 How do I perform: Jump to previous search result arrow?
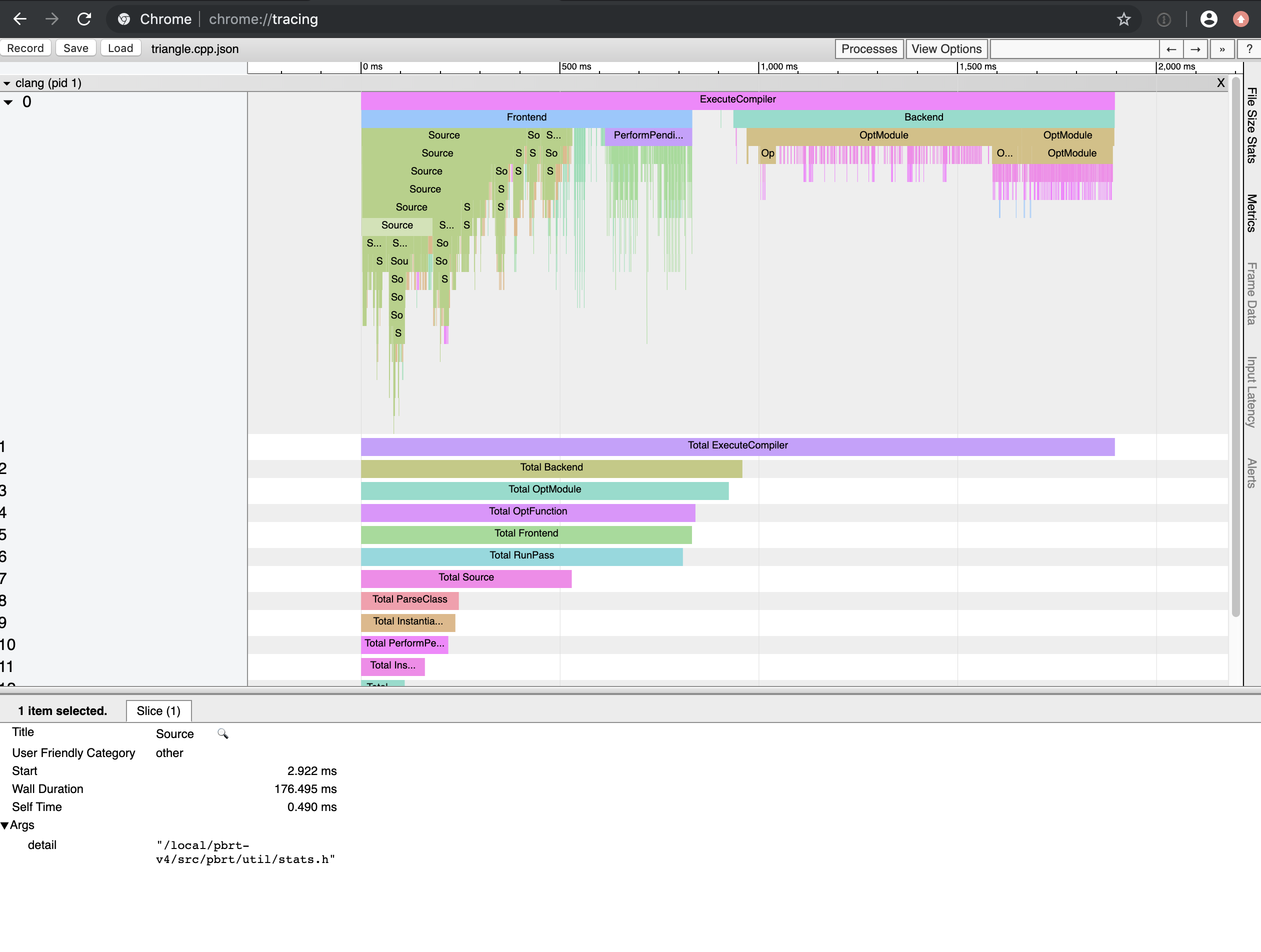point(1171,49)
